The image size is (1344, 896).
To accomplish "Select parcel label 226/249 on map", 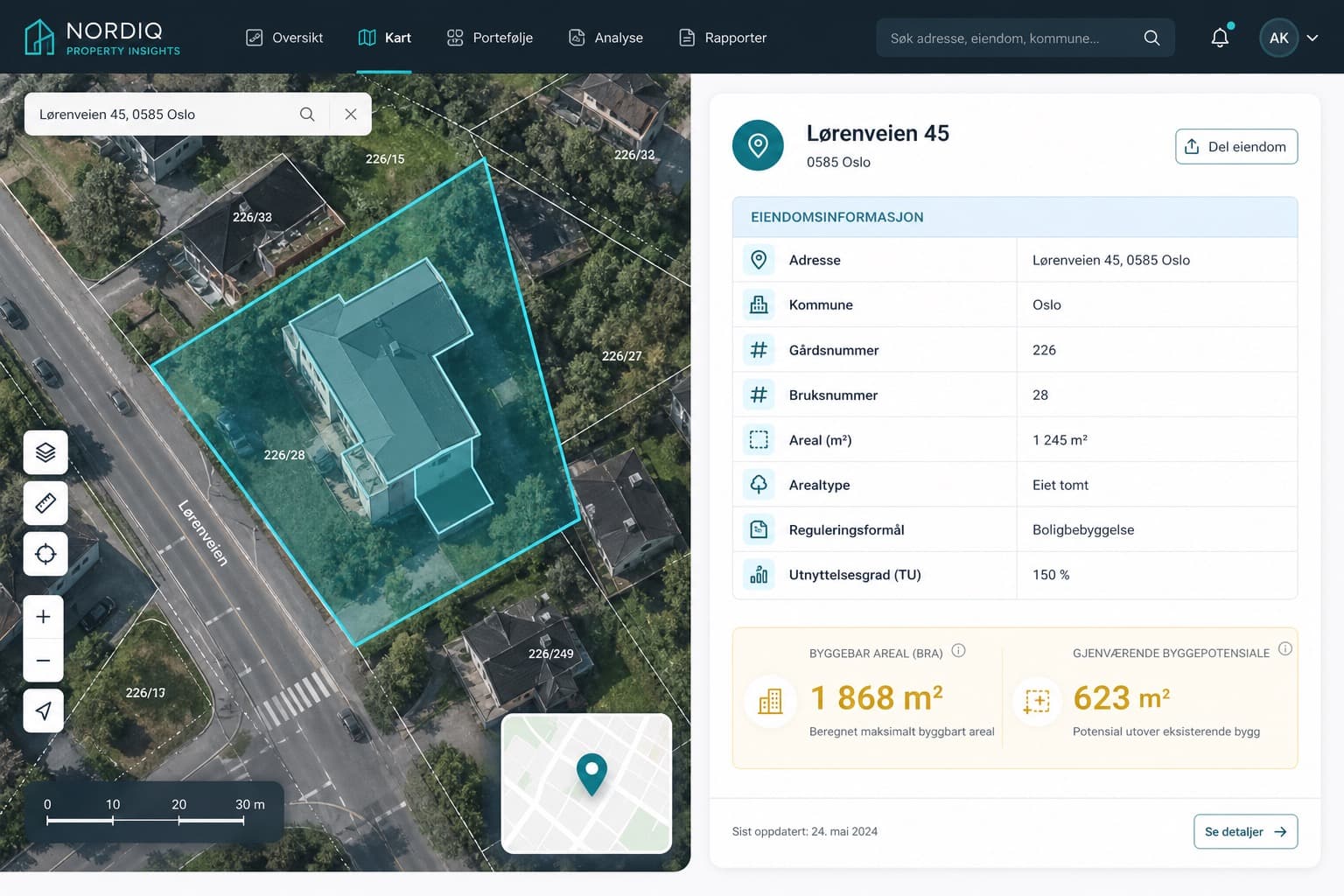I will (551, 654).
